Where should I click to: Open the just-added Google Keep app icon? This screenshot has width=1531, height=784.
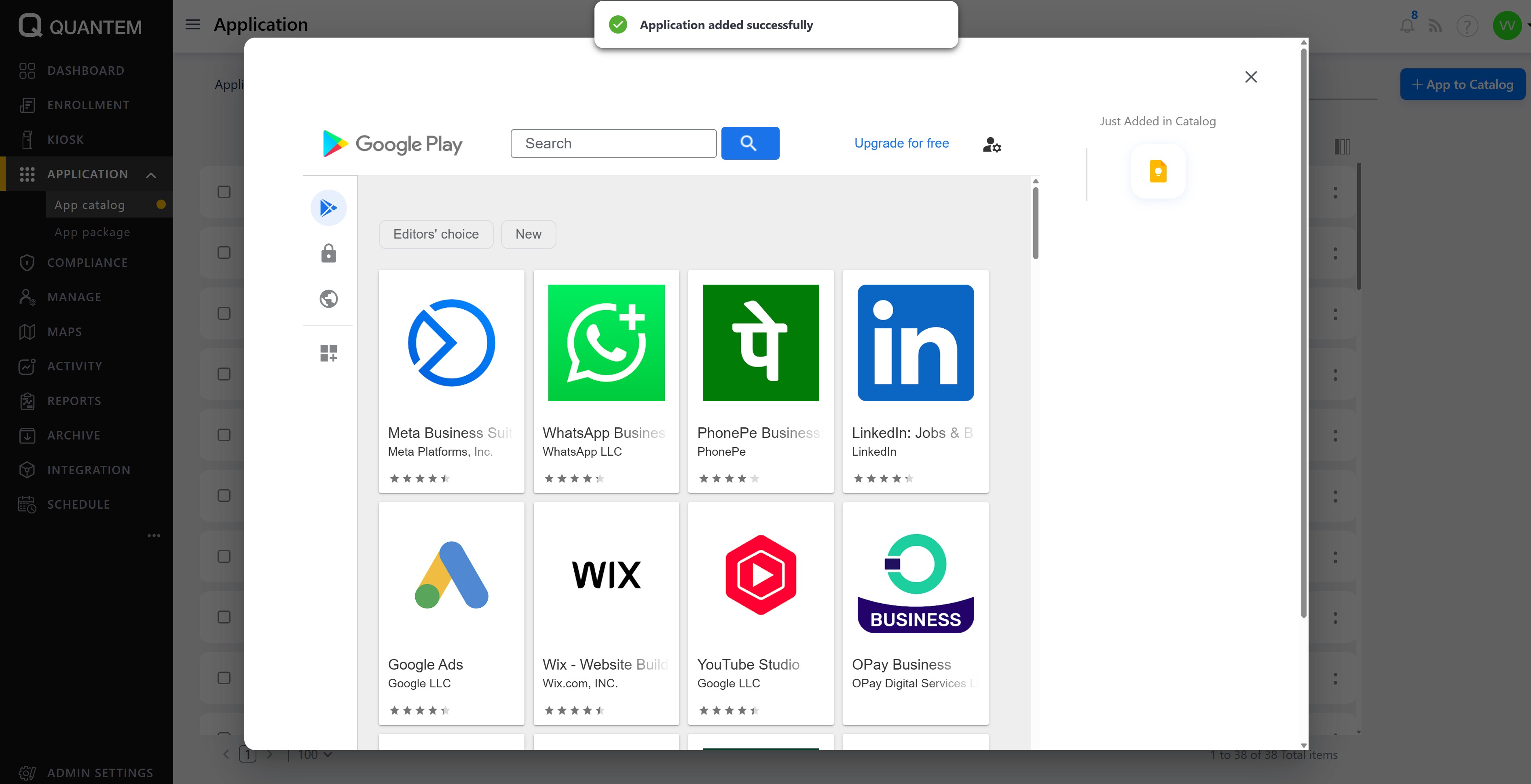pos(1157,171)
